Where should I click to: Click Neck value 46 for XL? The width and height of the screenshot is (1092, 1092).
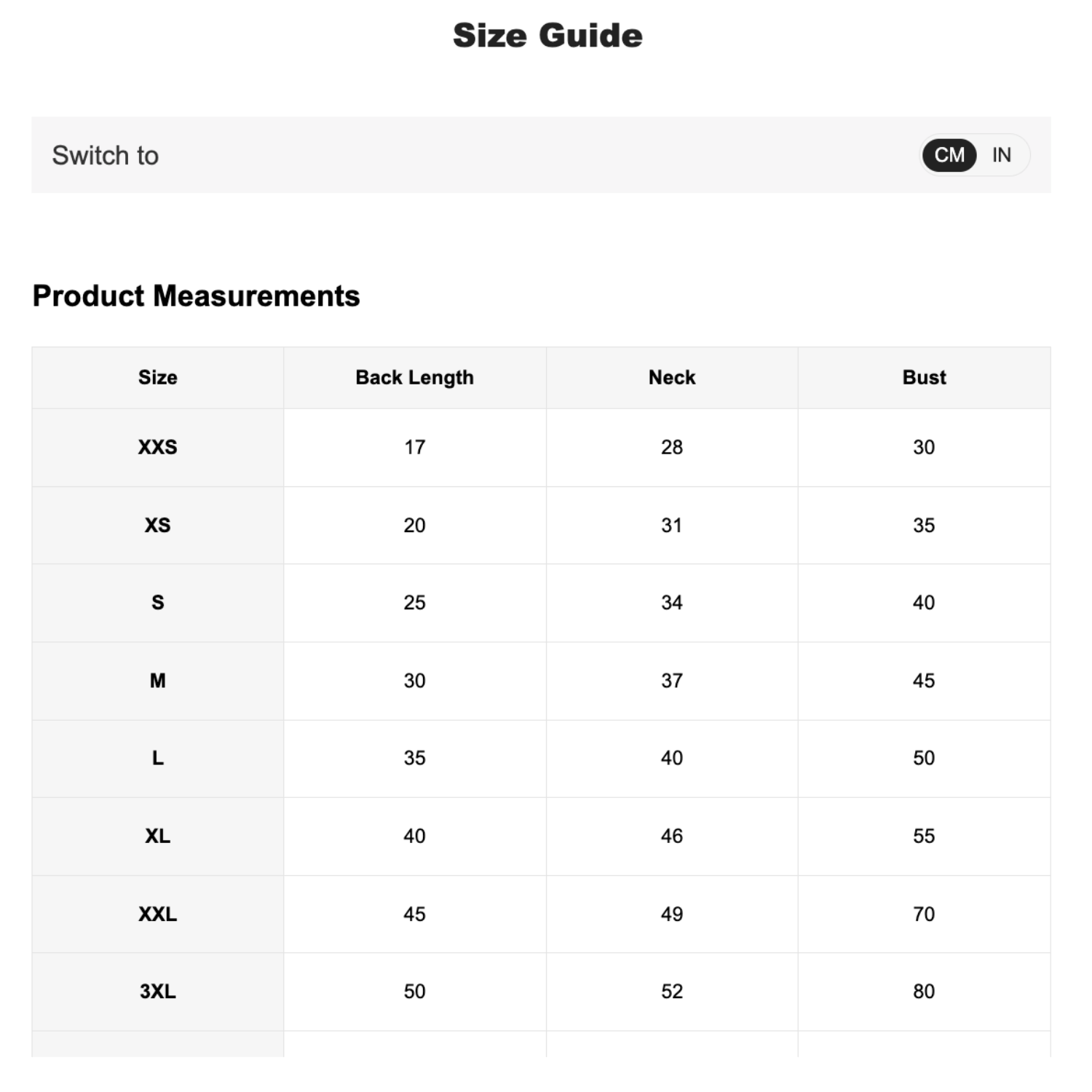click(671, 836)
